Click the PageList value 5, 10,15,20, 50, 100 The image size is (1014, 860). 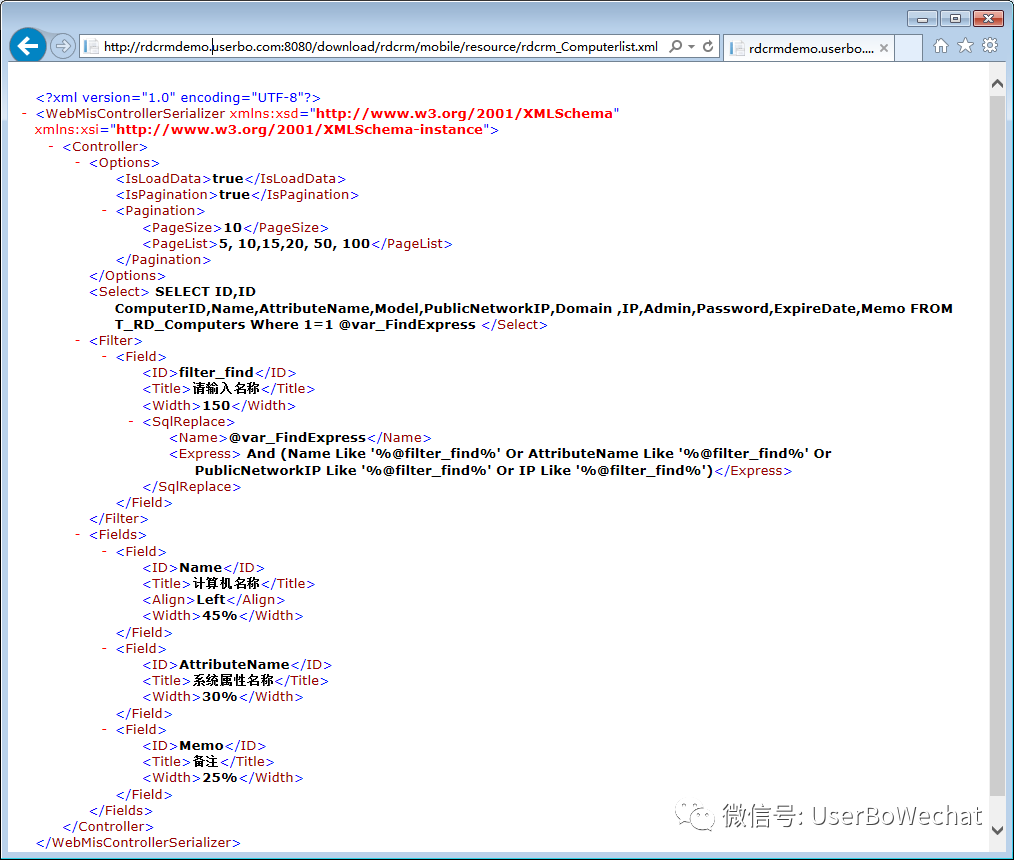click(294, 244)
